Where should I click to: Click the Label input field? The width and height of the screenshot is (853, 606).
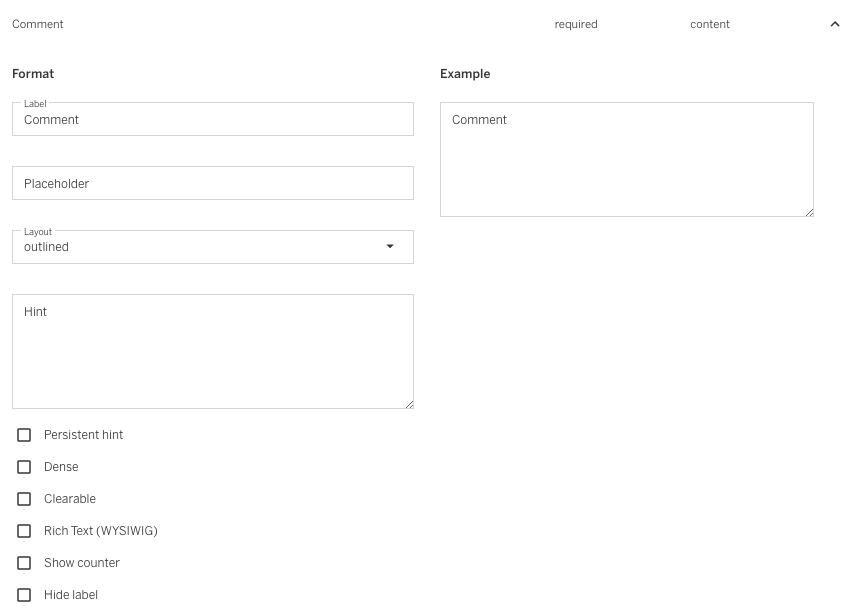pyautogui.click(x=212, y=120)
